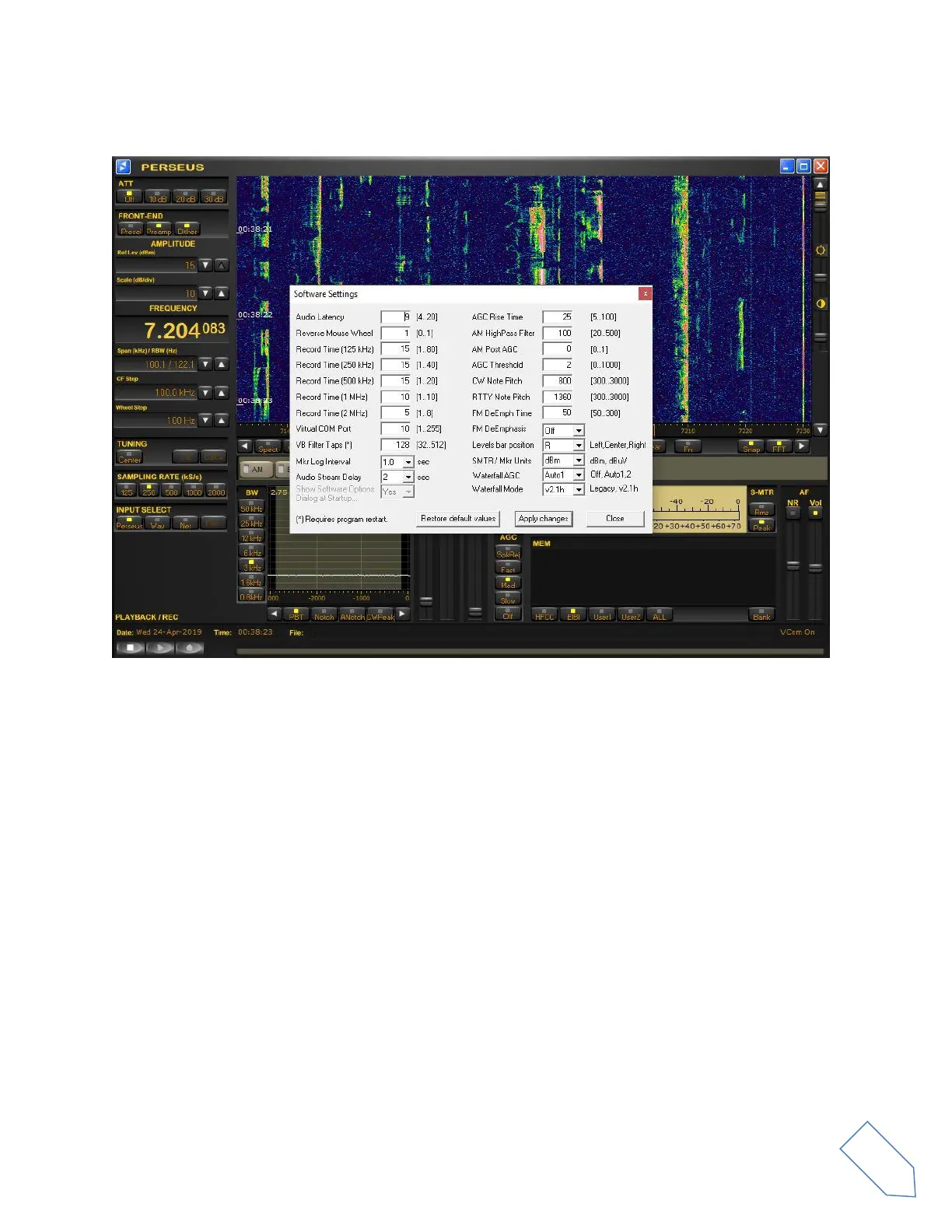Set attenuator to Off
Image resolution: width=952 pixels, height=1232 pixels.
coord(129,197)
